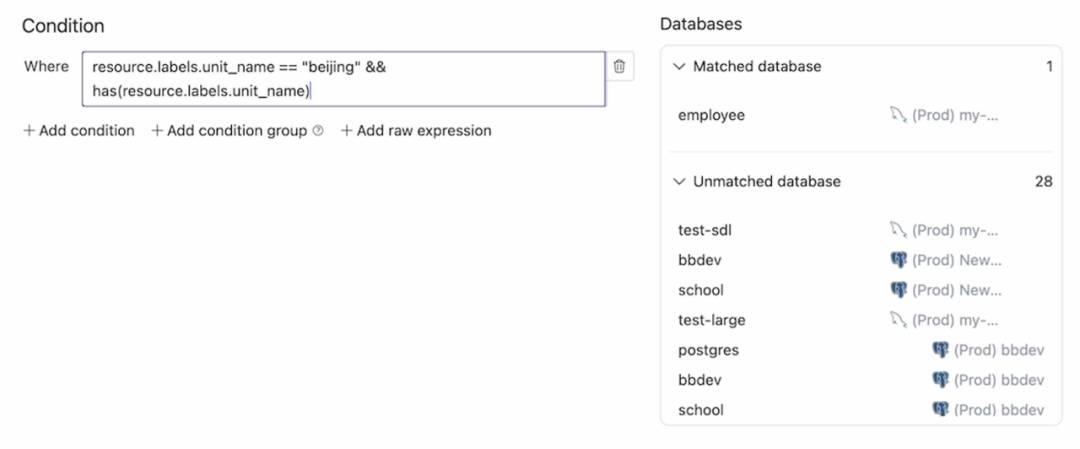The width and height of the screenshot is (1080, 449).
Task: Click the unmatched database count 28
Action: coord(1043,182)
